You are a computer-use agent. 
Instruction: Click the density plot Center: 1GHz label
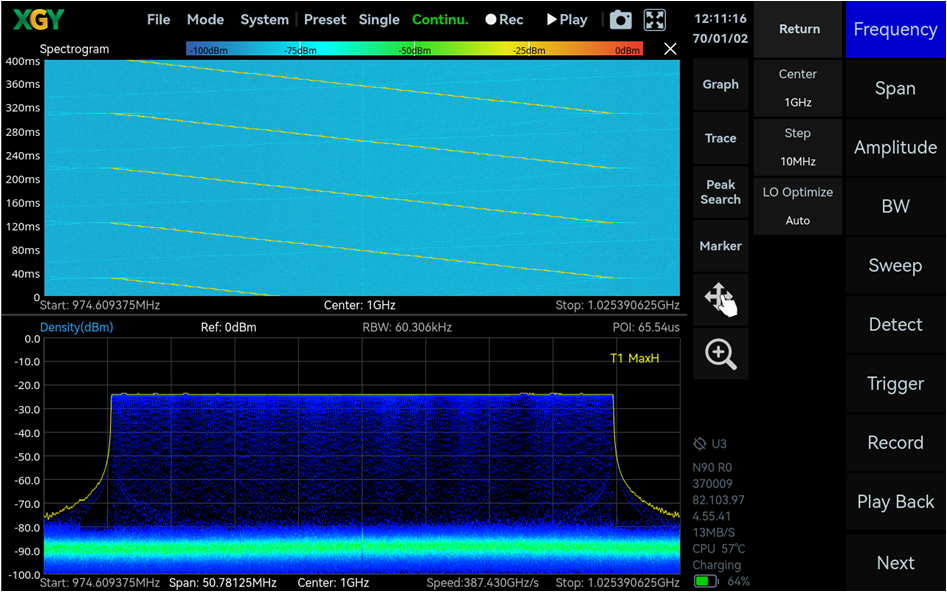click(333, 583)
